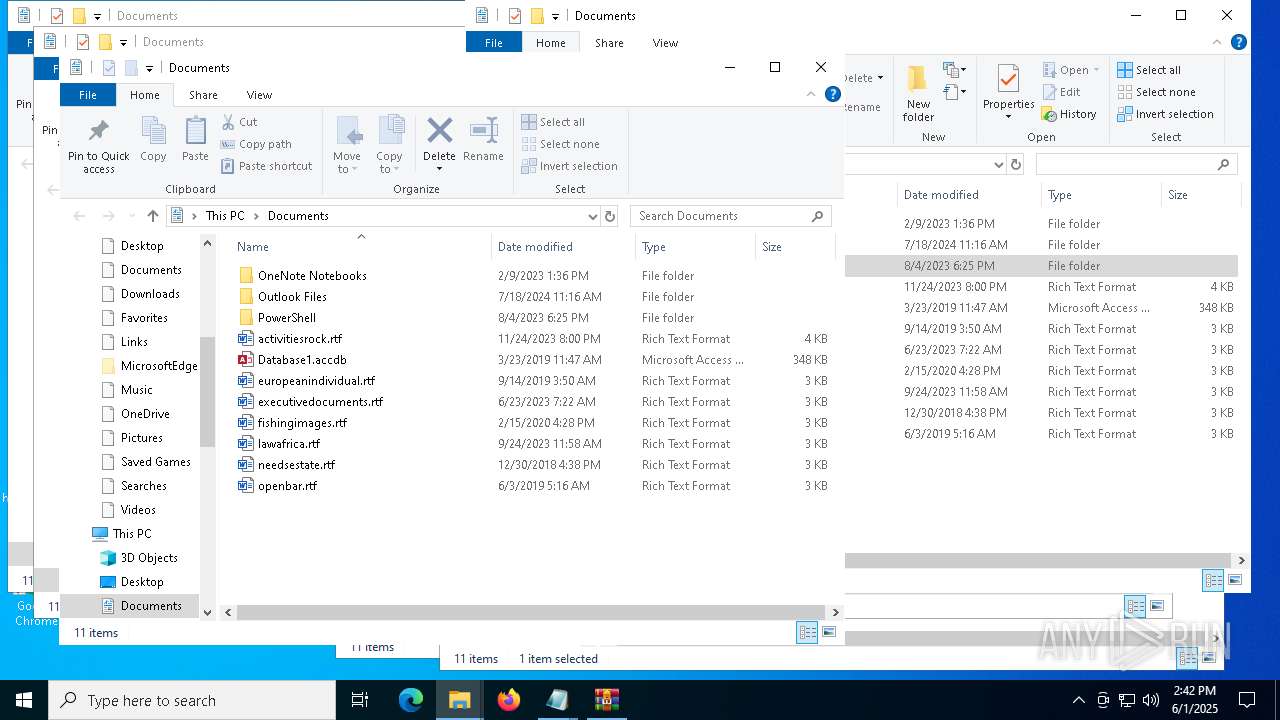Click New folder in the back window ribbon

pos(918,94)
